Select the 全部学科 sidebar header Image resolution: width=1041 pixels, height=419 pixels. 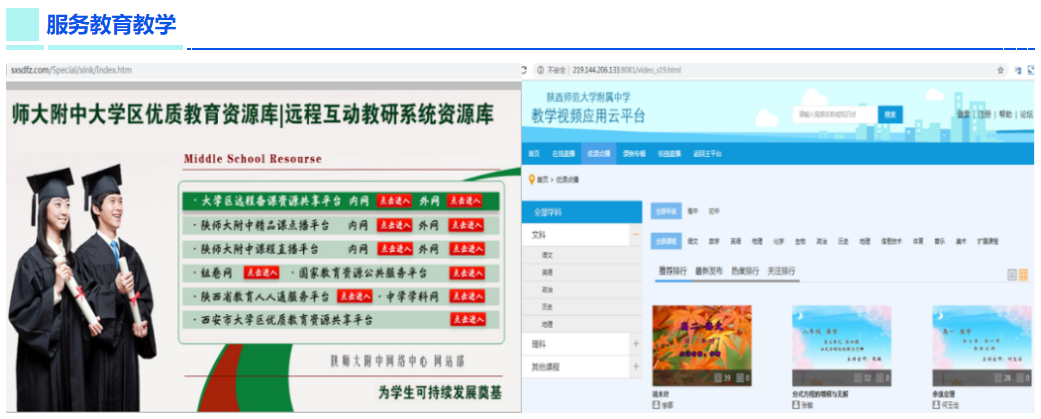[582, 212]
